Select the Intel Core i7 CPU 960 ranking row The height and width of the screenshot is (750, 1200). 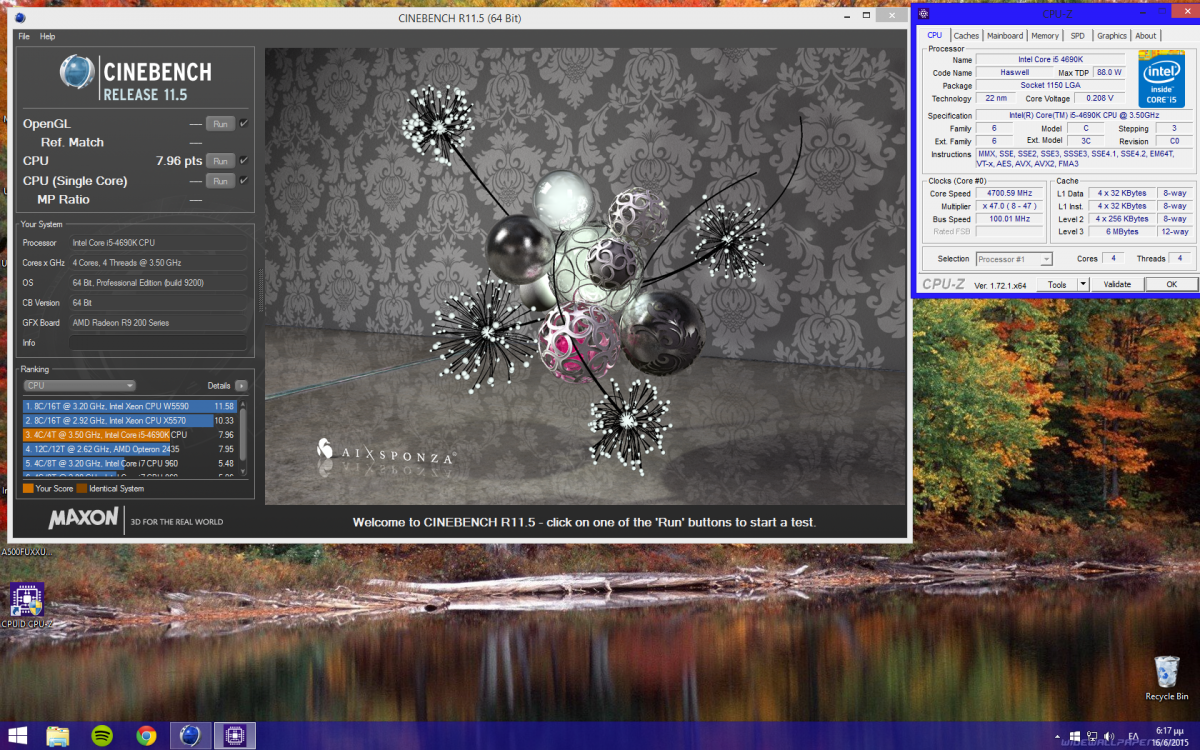129,464
